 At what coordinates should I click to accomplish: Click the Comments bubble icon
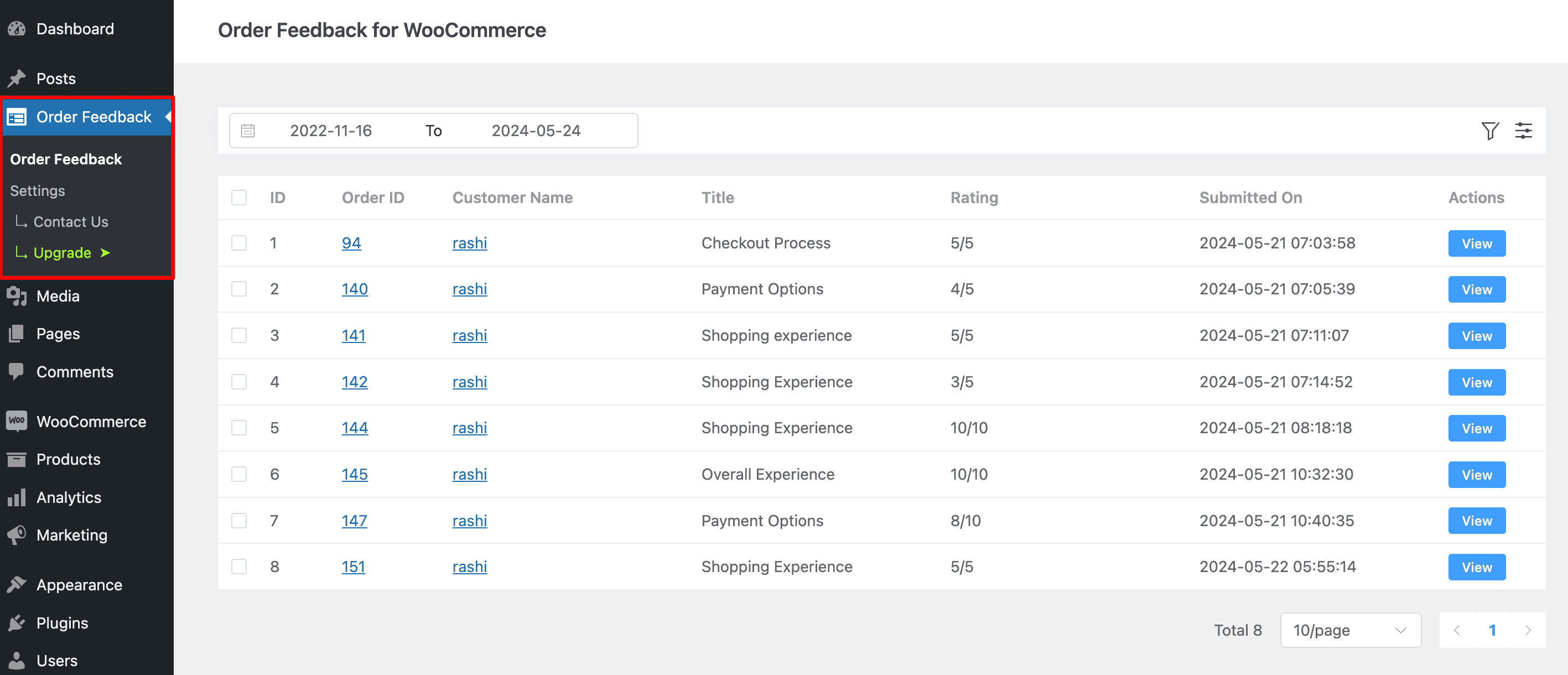point(17,371)
